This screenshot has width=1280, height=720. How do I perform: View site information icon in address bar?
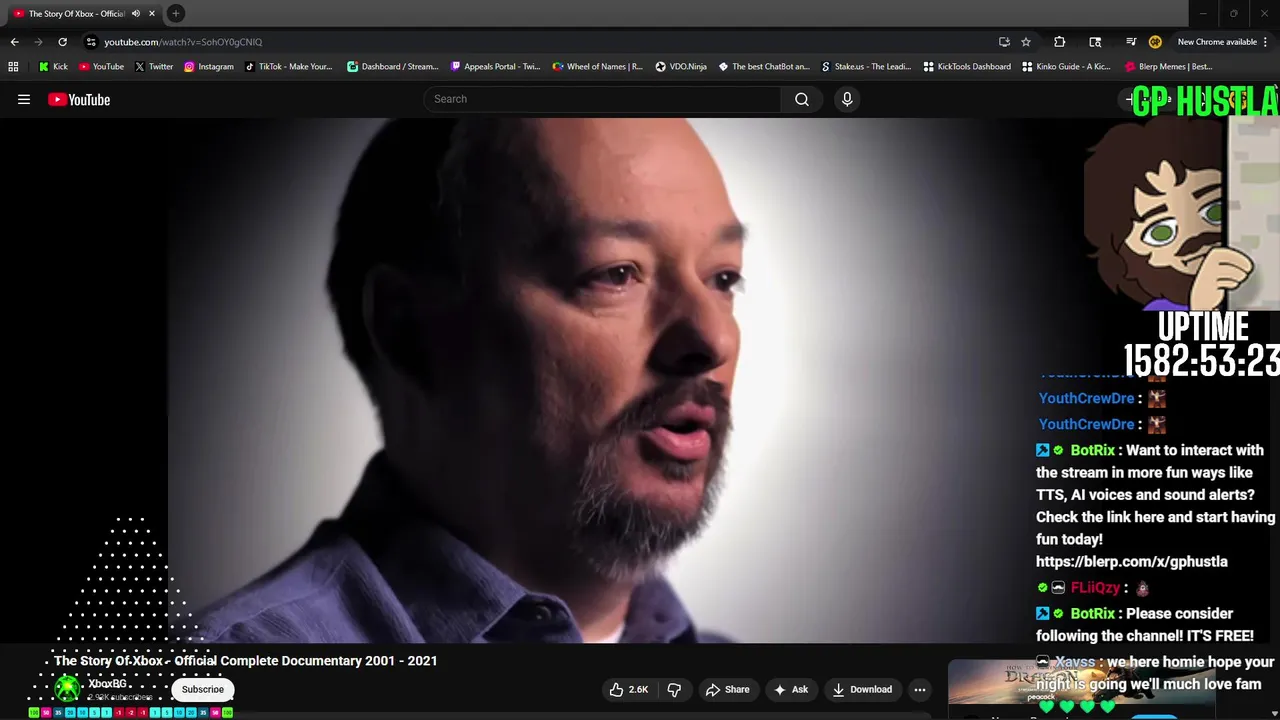pos(91,42)
